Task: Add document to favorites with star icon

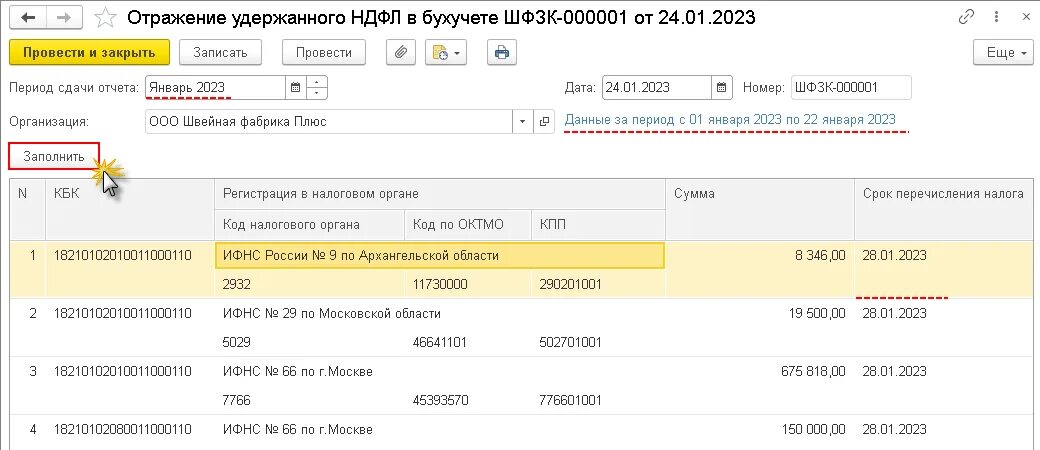Action: [104, 18]
